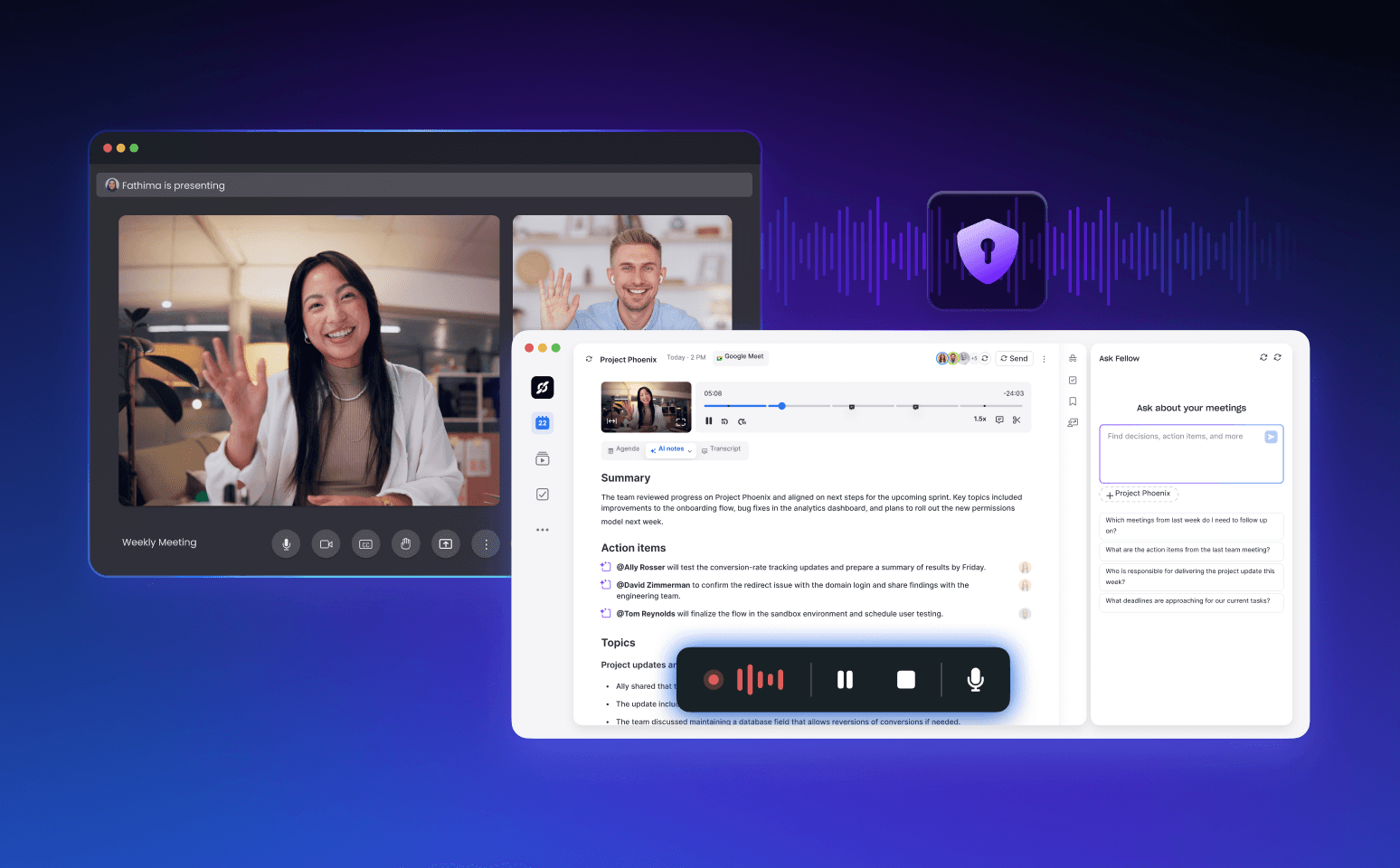Select Fathima's large video tile in meeting

pos(308,360)
